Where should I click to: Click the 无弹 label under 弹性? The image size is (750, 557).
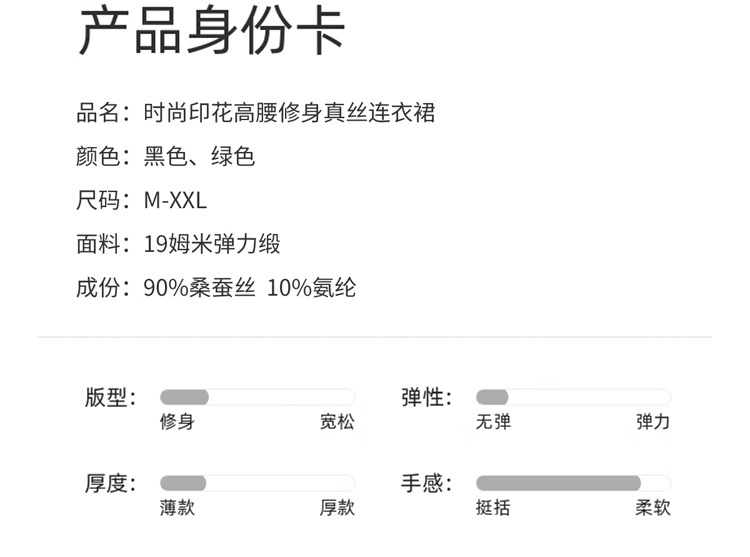(x=493, y=422)
